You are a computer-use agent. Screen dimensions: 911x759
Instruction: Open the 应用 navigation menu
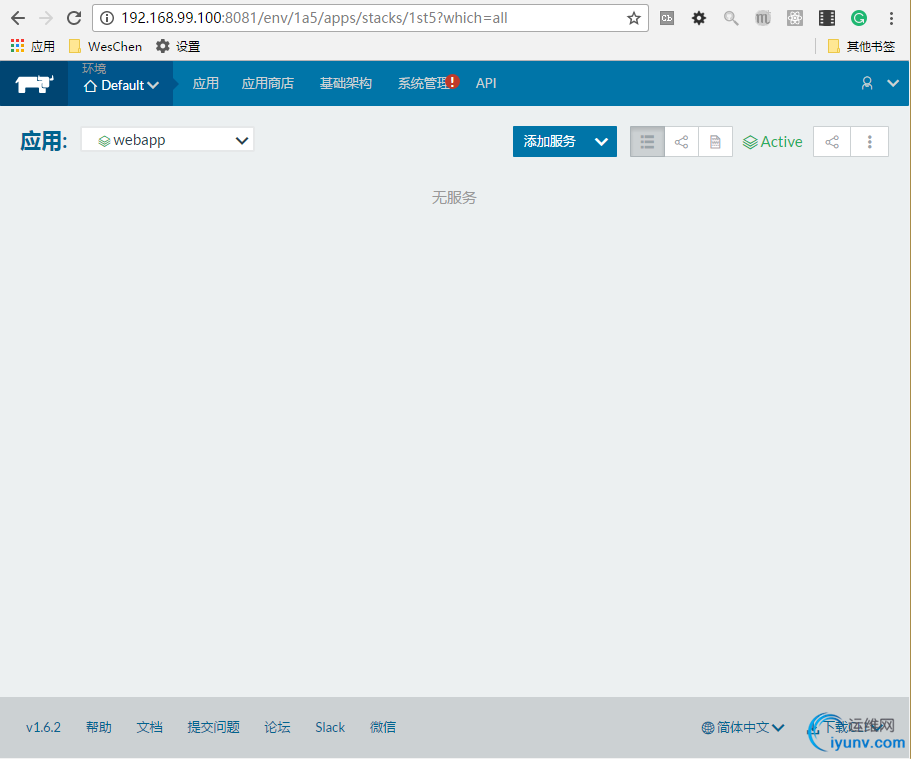(206, 83)
